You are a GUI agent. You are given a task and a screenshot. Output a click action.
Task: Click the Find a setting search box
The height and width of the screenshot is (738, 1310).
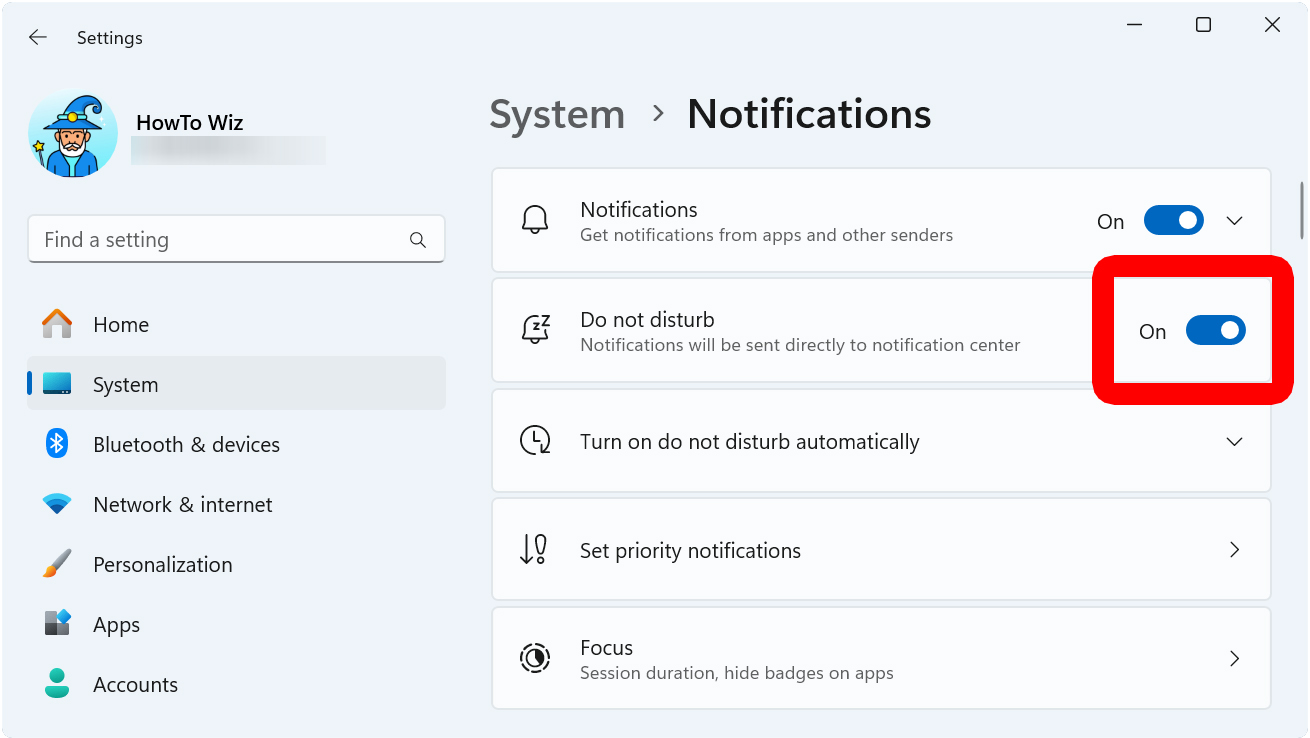(x=236, y=239)
